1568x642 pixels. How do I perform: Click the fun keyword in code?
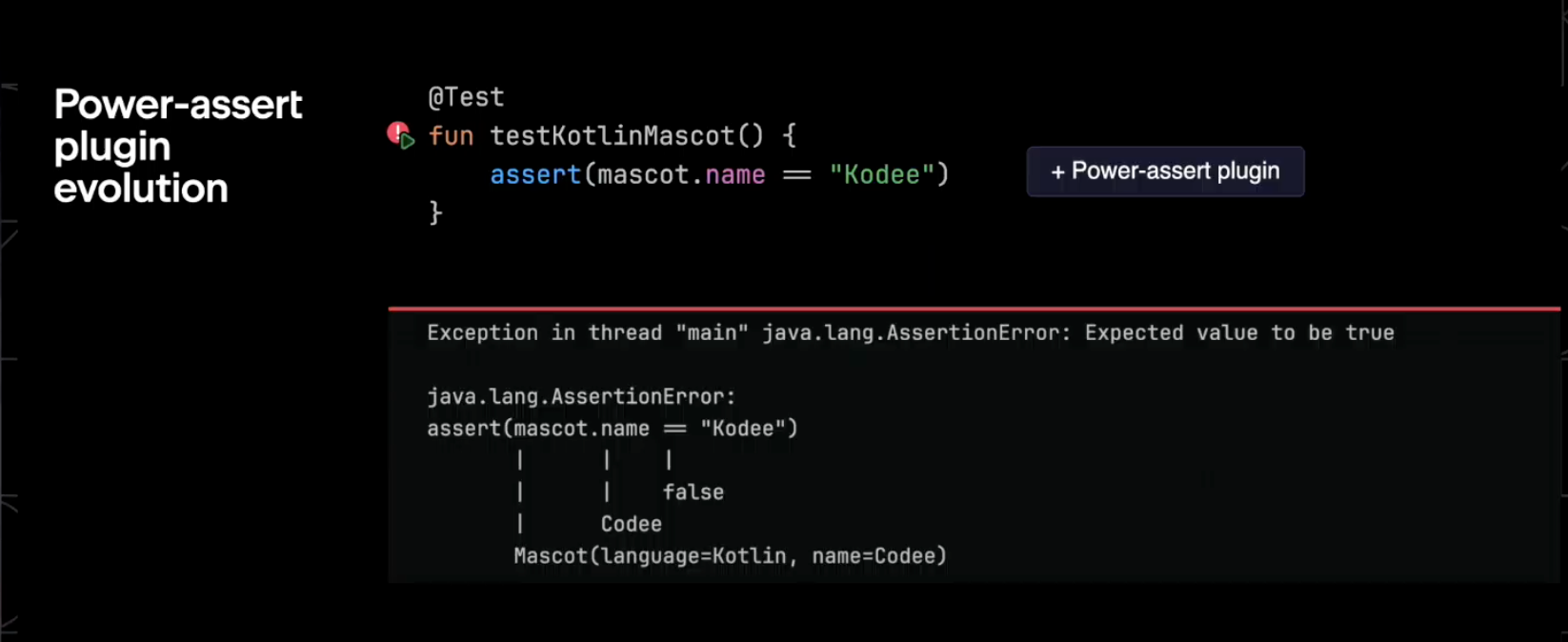451,136
